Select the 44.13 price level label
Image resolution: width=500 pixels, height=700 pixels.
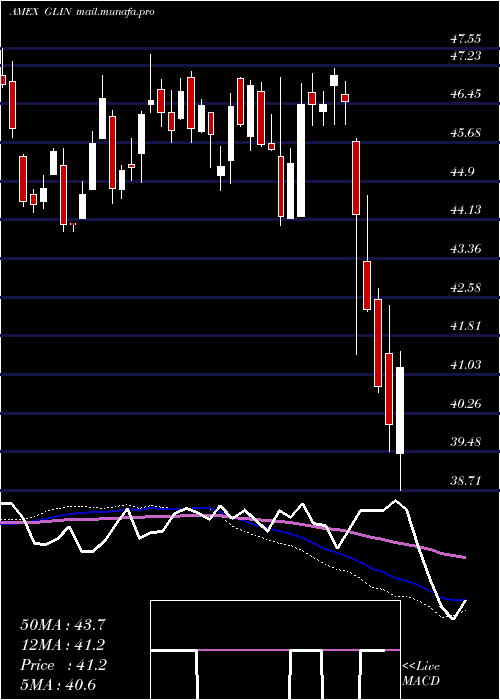[466, 210]
